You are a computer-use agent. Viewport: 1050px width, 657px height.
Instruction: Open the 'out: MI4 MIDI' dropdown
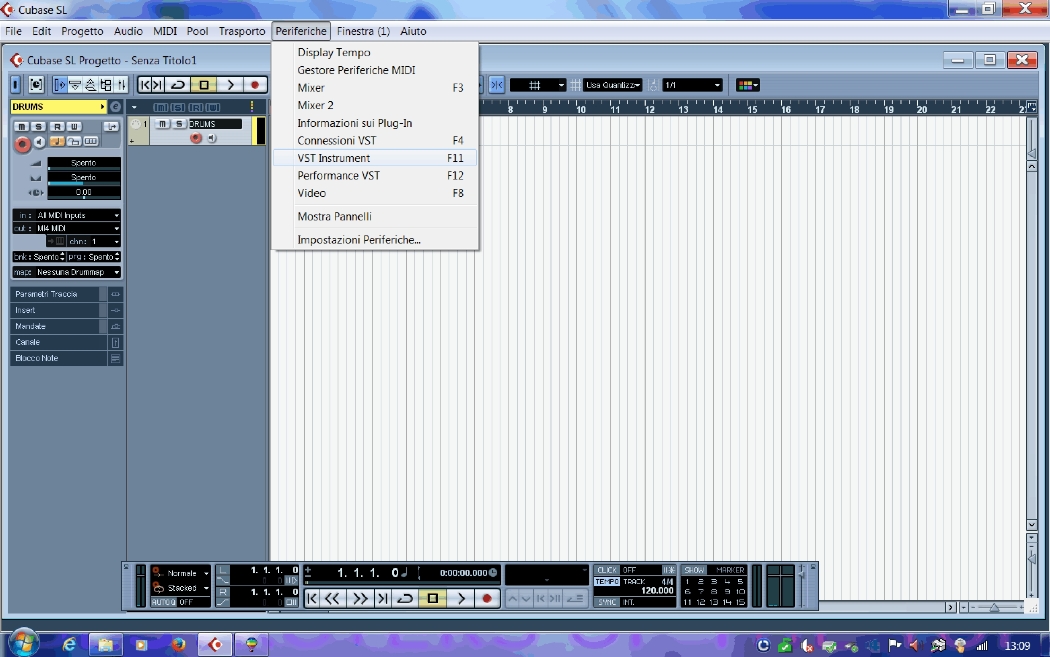click(67, 228)
